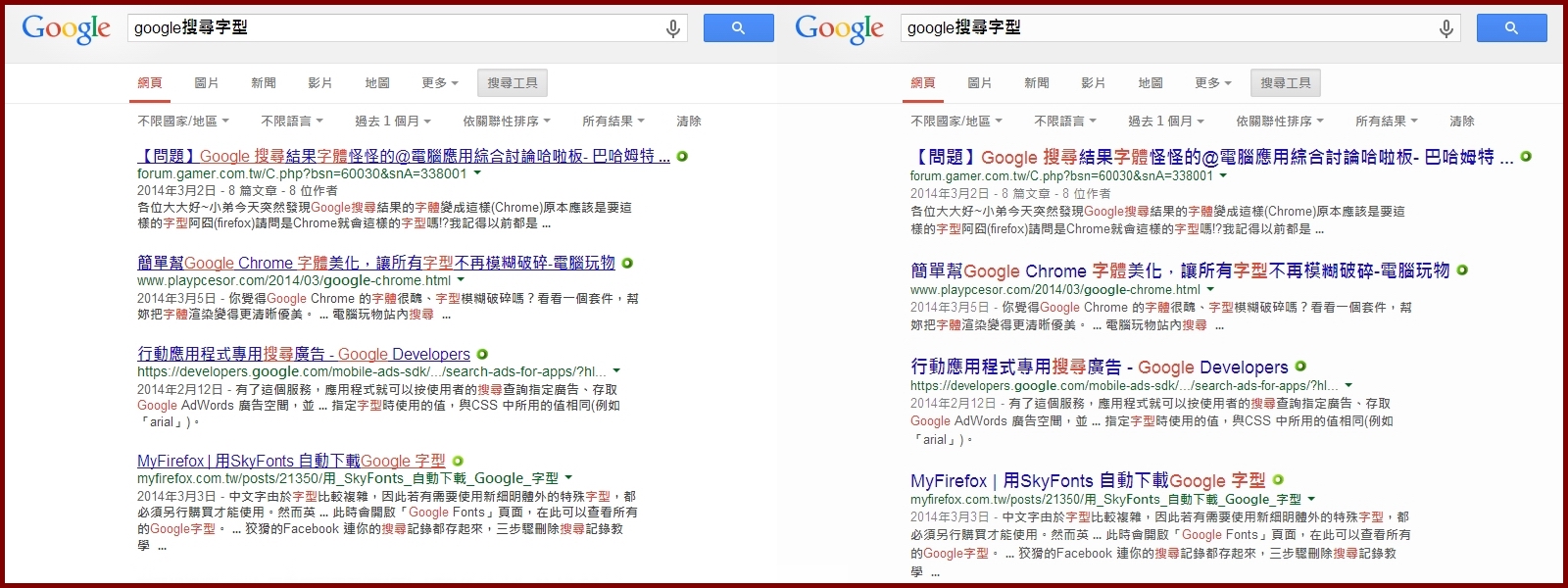Toggle 搜尋工具 button in left window

[x=513, y=83]
